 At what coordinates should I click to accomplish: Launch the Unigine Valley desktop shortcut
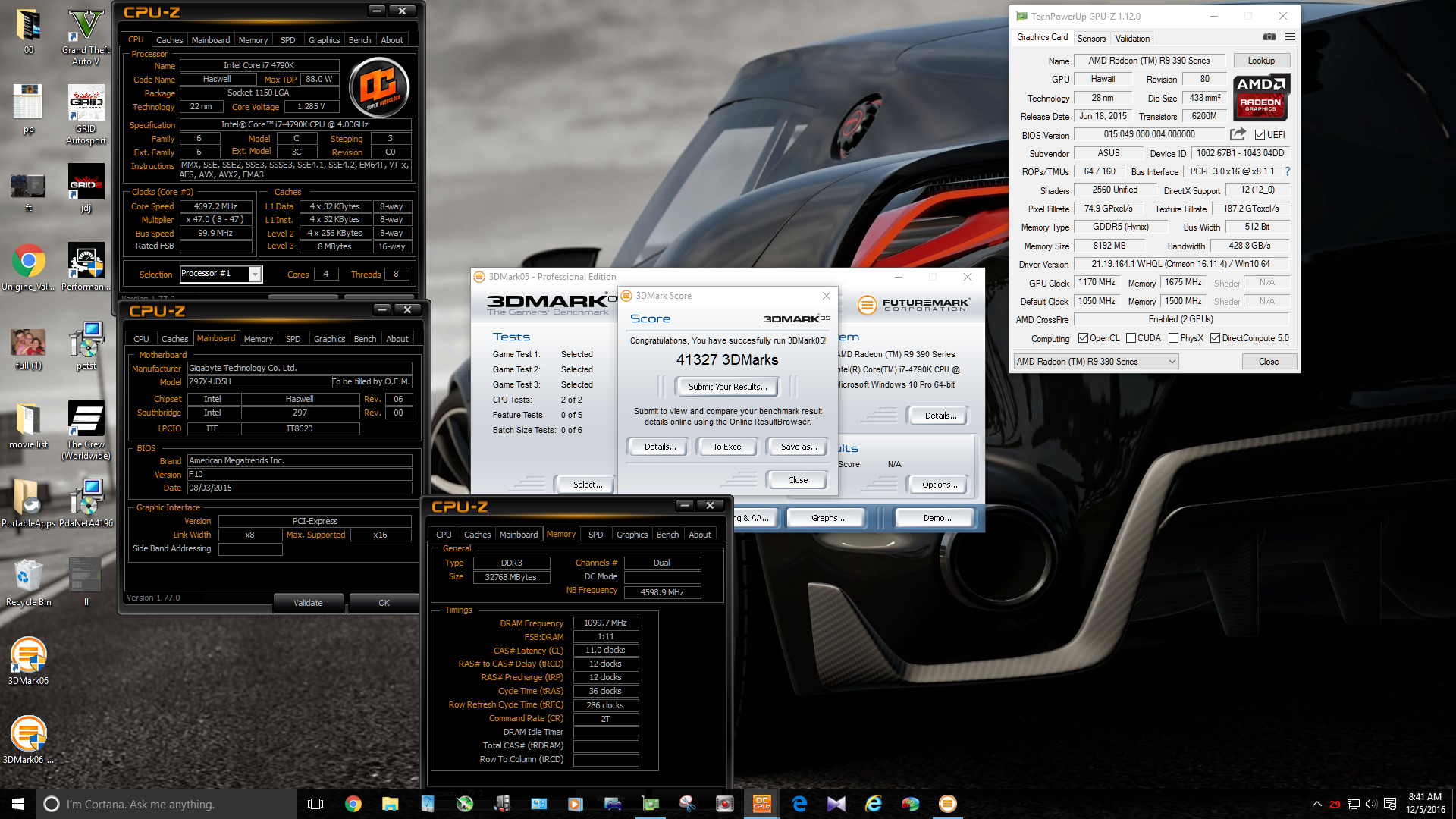pyautogui.click(x=28, y=268)
